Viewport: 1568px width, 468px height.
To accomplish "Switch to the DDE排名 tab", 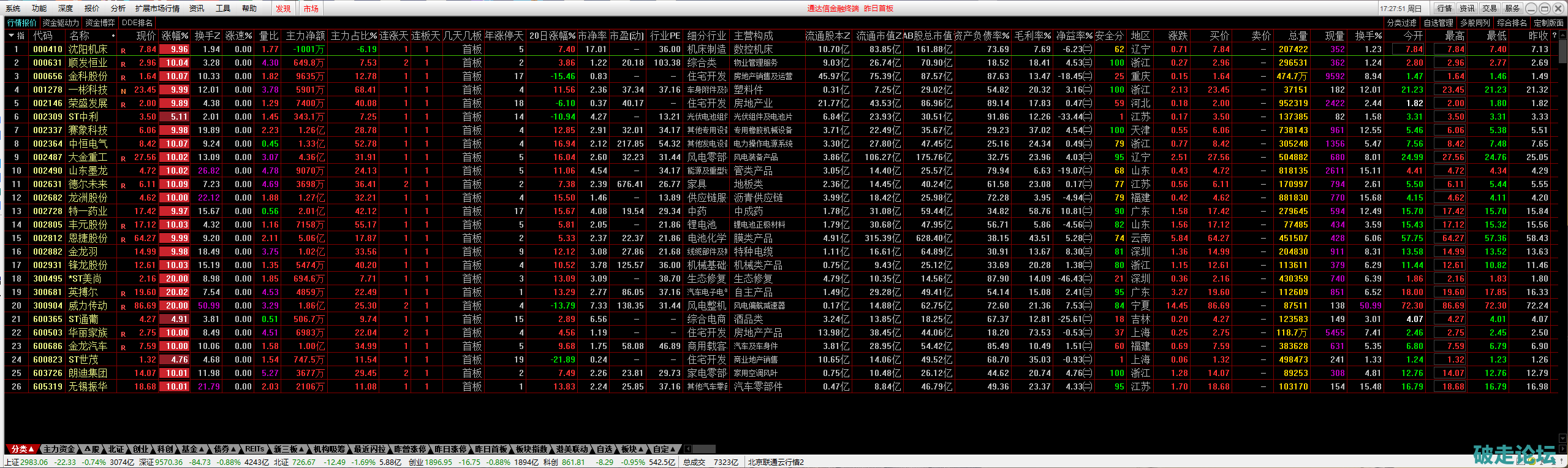I will (137, 23).
